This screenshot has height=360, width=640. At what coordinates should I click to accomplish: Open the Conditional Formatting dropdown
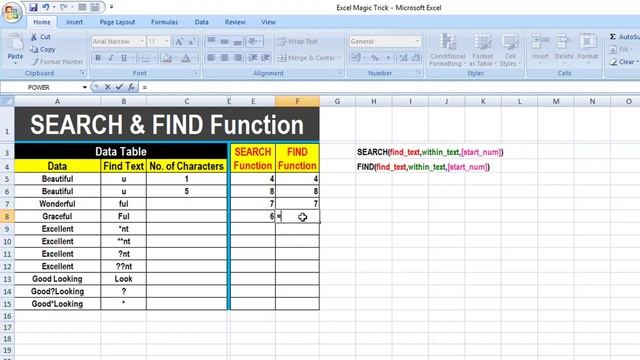tap(447, 50)
